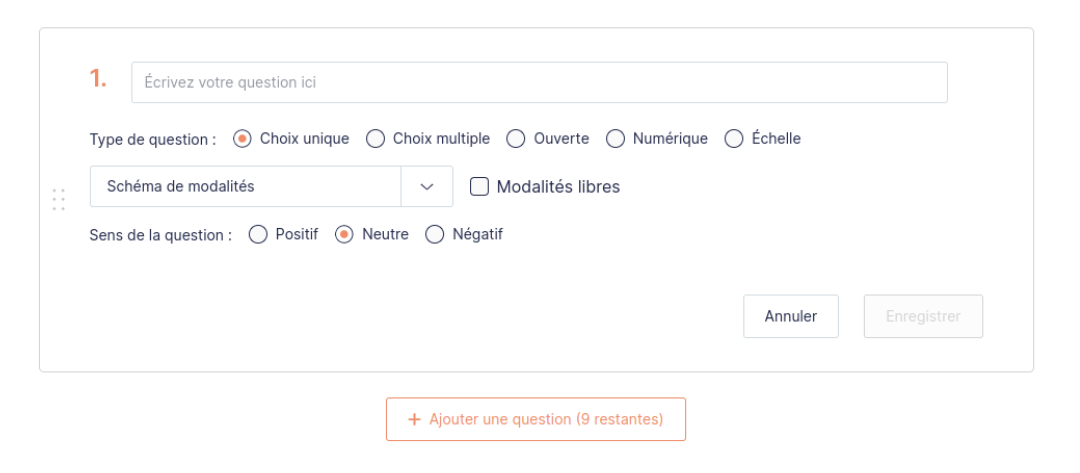Click the orange question number 1
The image size is (1080, 473).
point(98,81)
